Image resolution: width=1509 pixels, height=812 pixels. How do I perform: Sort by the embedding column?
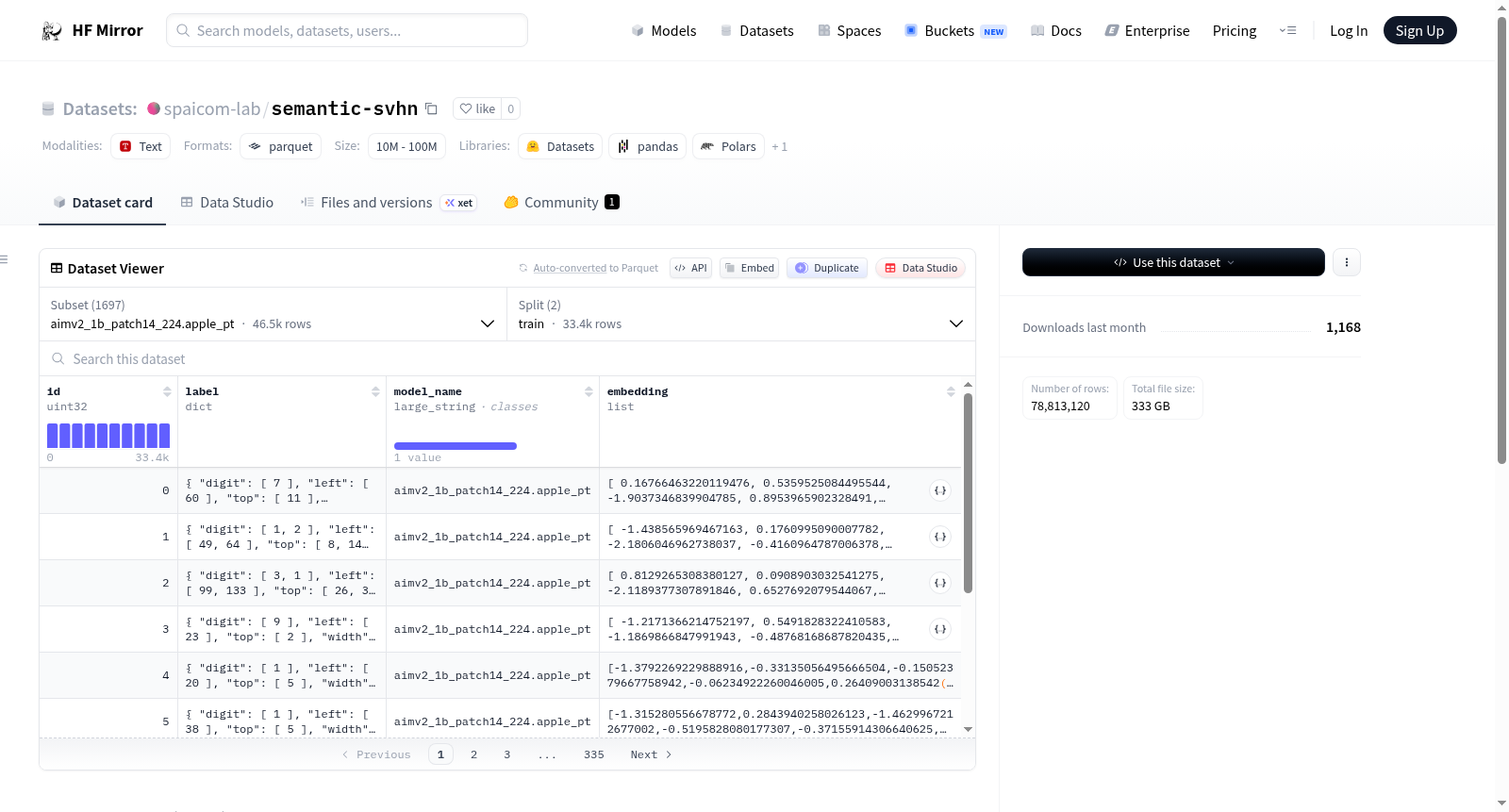click(x=951, y=391)
